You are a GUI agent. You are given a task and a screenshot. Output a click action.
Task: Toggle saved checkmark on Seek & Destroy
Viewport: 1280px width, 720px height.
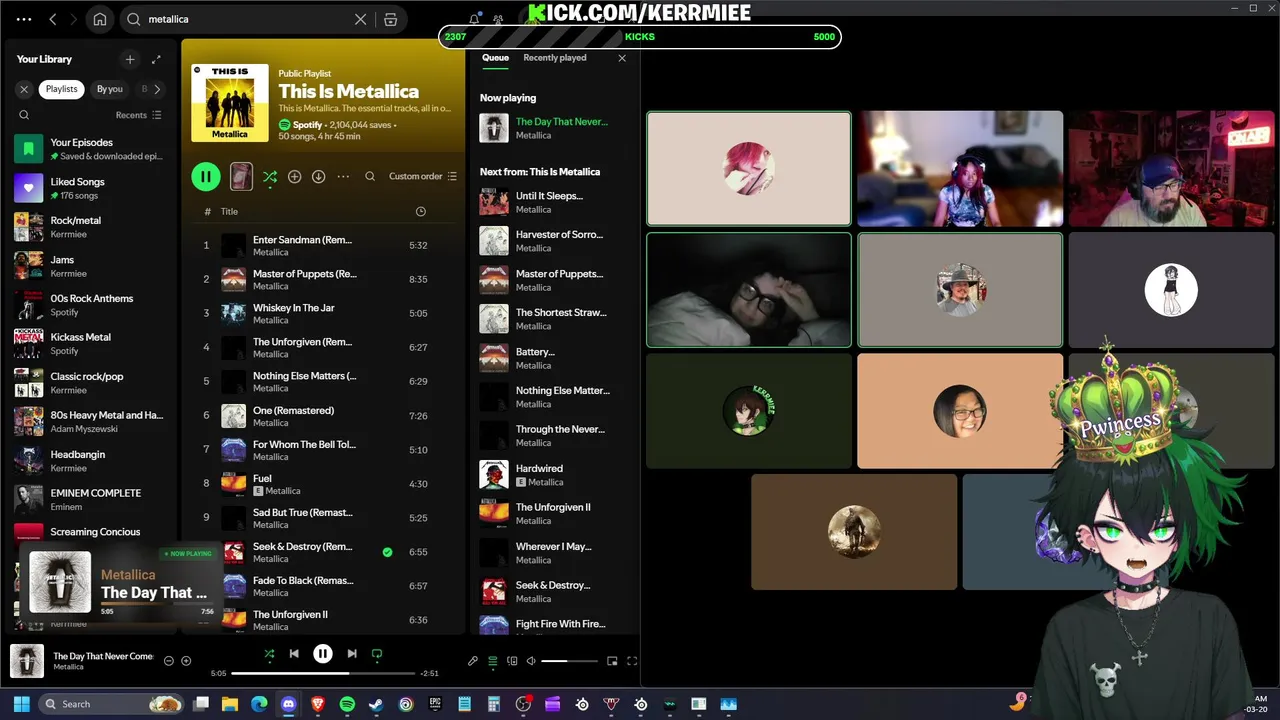point(387,552)
